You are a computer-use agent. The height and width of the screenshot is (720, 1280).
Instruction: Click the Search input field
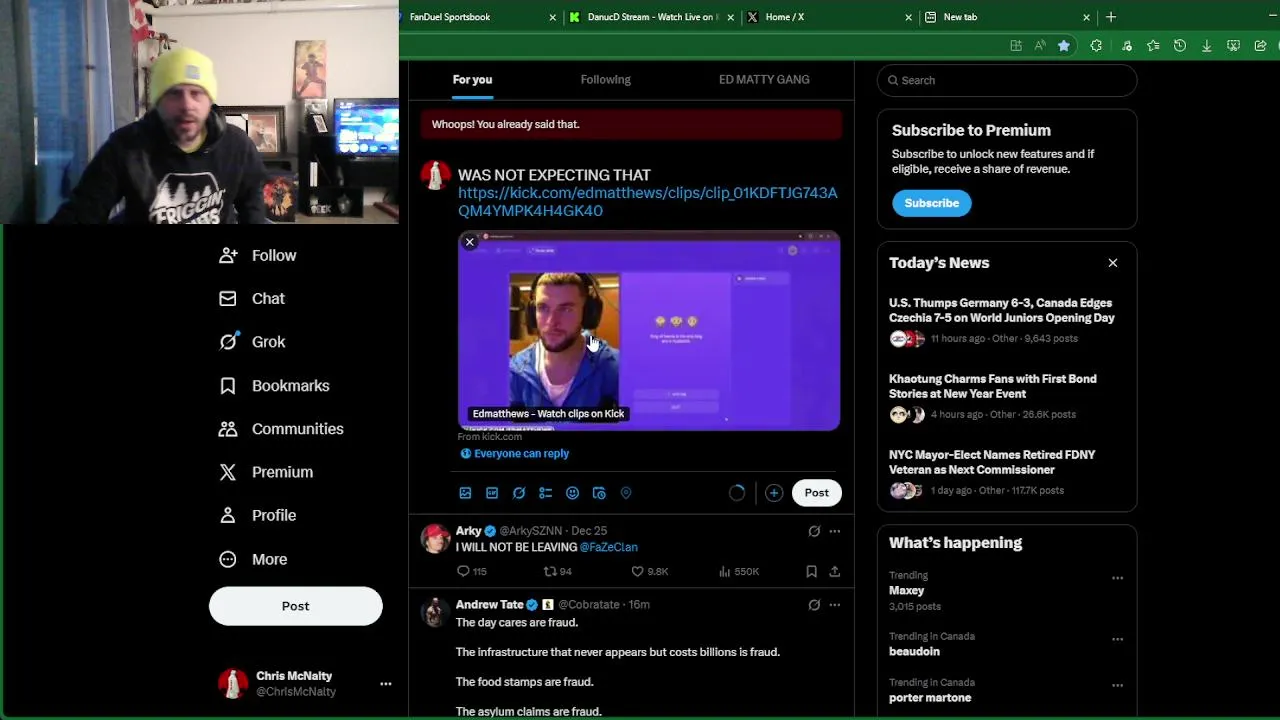coord(1007,80)
